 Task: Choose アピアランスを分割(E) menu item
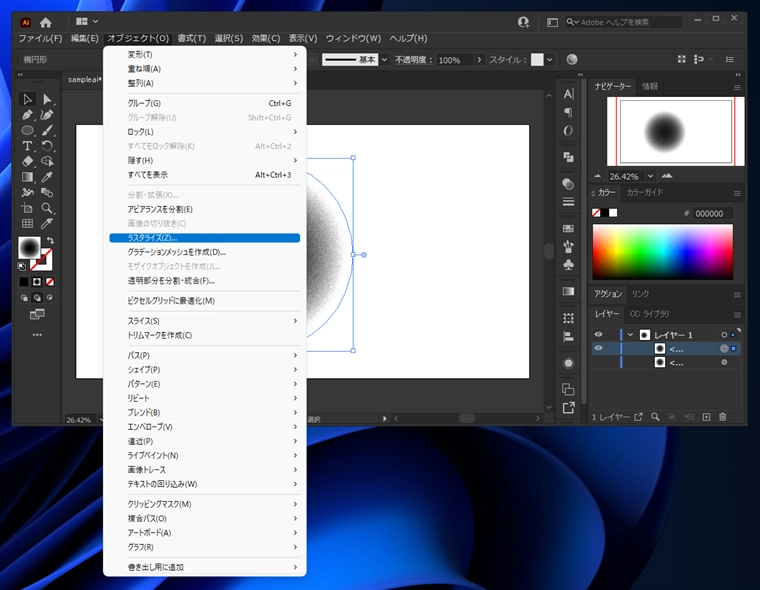205,209
